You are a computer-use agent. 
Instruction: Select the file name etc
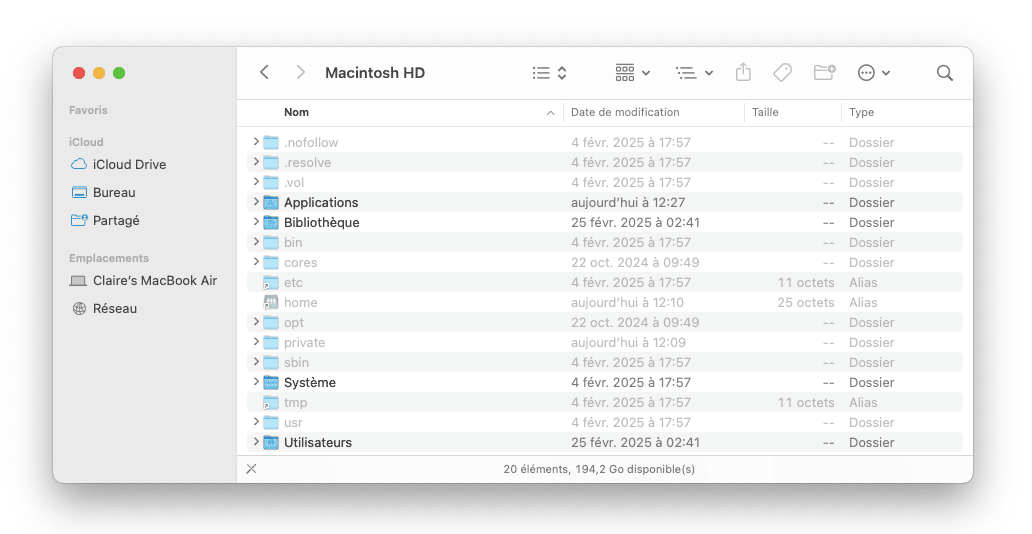[294, 282]
